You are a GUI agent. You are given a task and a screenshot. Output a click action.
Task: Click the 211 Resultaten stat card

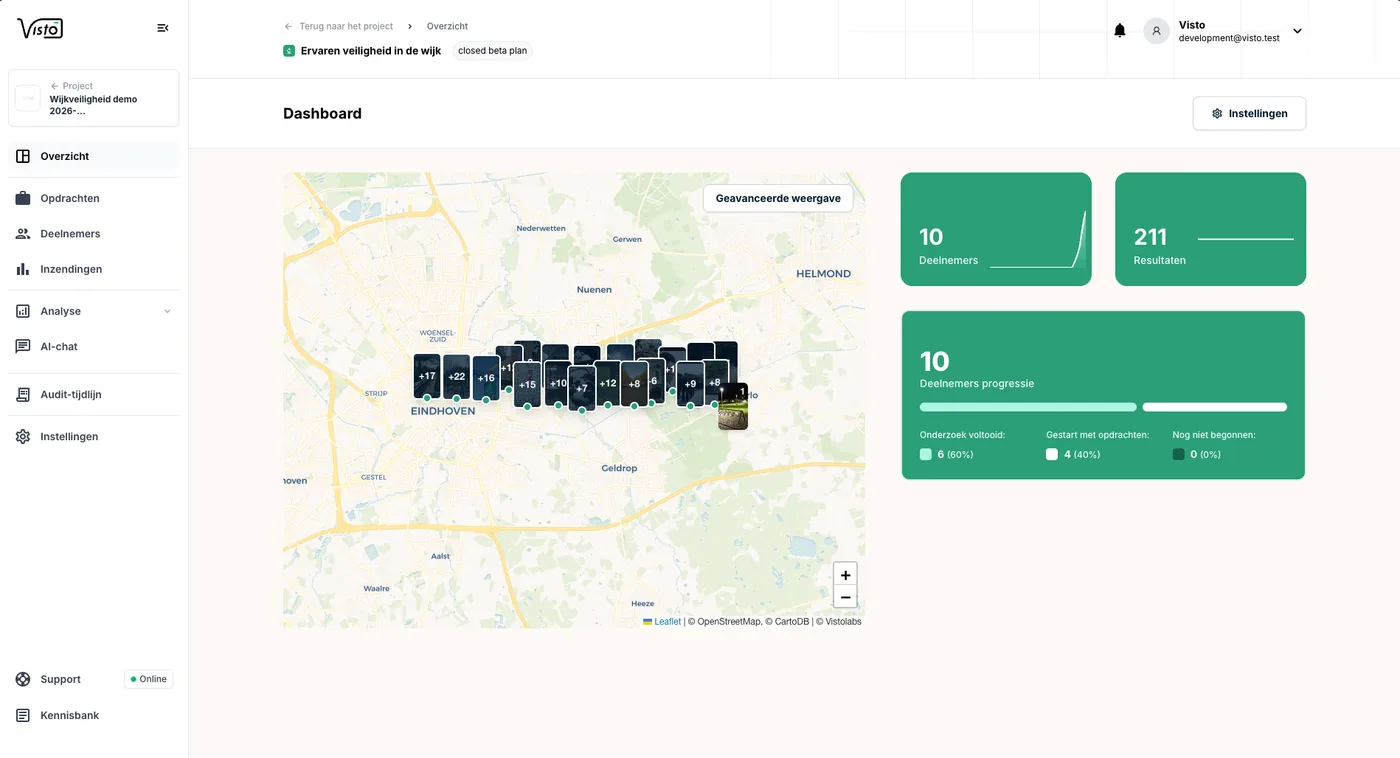(1210, 229)
